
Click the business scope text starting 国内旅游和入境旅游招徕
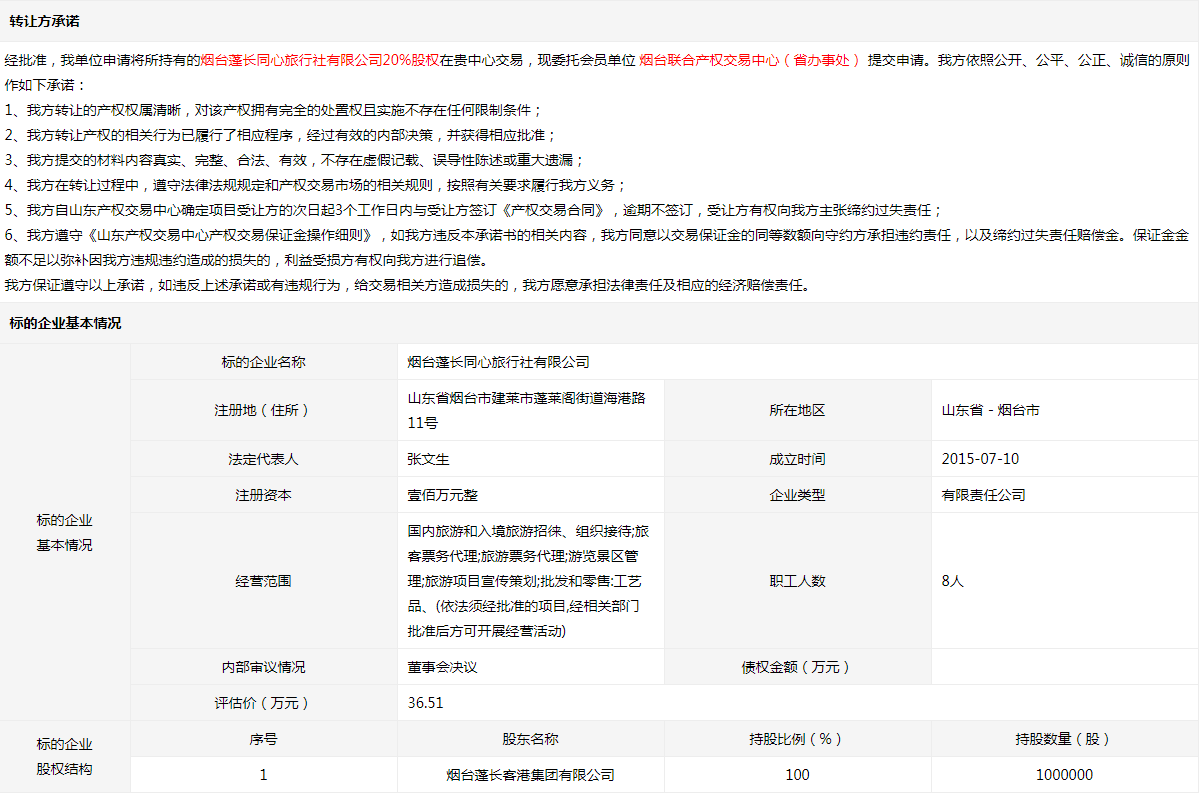pyautogui.click(x=528, y=581)
